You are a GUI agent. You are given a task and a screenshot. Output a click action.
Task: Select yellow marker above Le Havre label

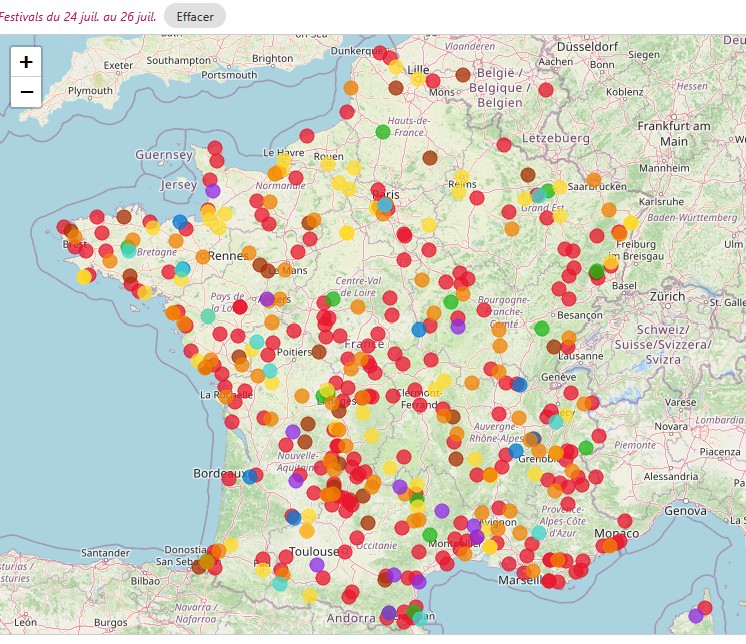click(284, 160)
